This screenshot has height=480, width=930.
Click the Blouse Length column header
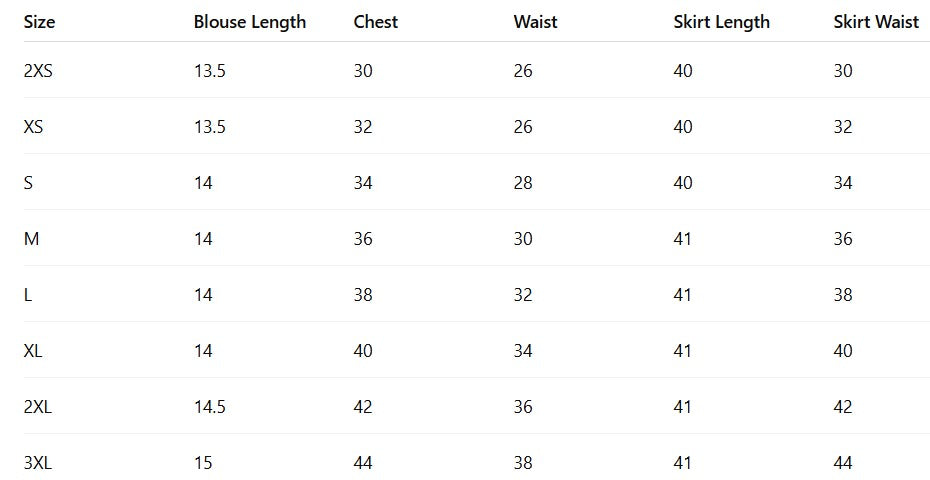pos(249,22)
